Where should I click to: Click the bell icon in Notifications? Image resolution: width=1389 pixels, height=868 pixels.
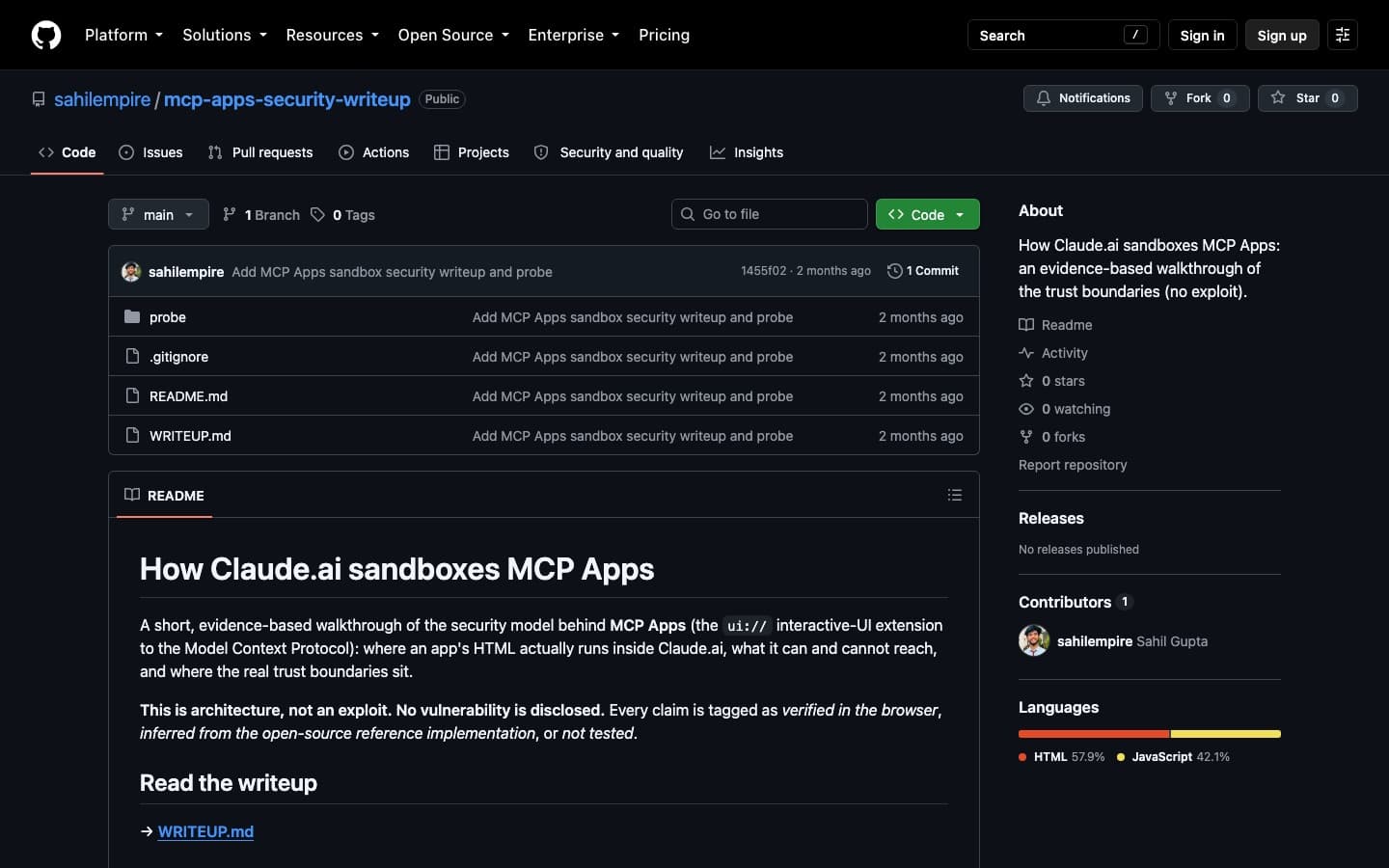click(x=1044, y=98)
